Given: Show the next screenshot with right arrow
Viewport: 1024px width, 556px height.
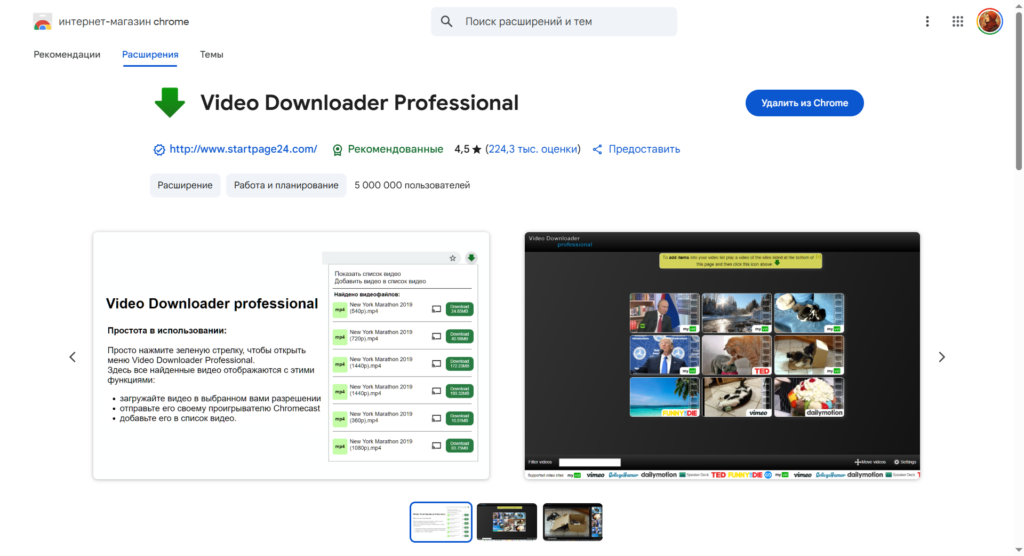Looking at the screenshot, I should pos(941,357).
